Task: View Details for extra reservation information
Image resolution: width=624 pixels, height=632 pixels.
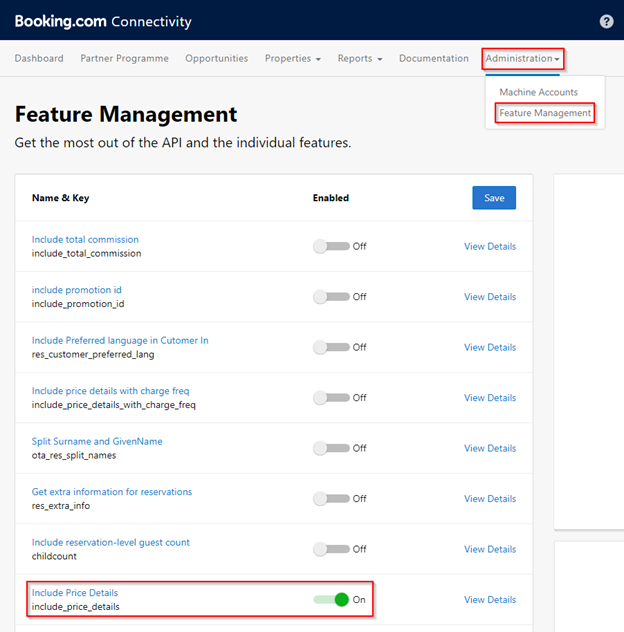Action: point(490,499)
